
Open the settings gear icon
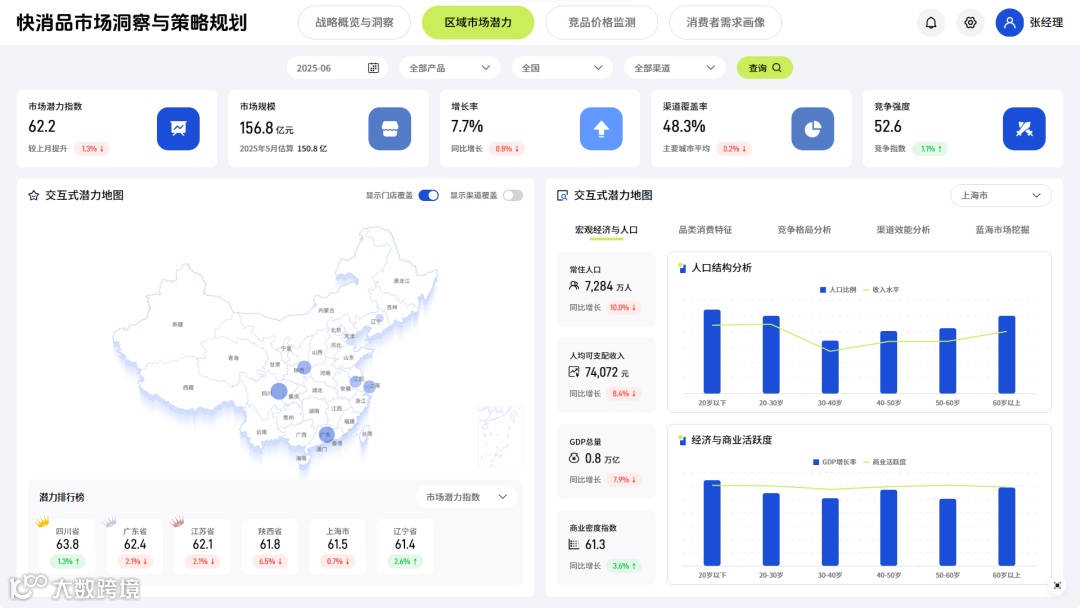(x=970, y=23)
